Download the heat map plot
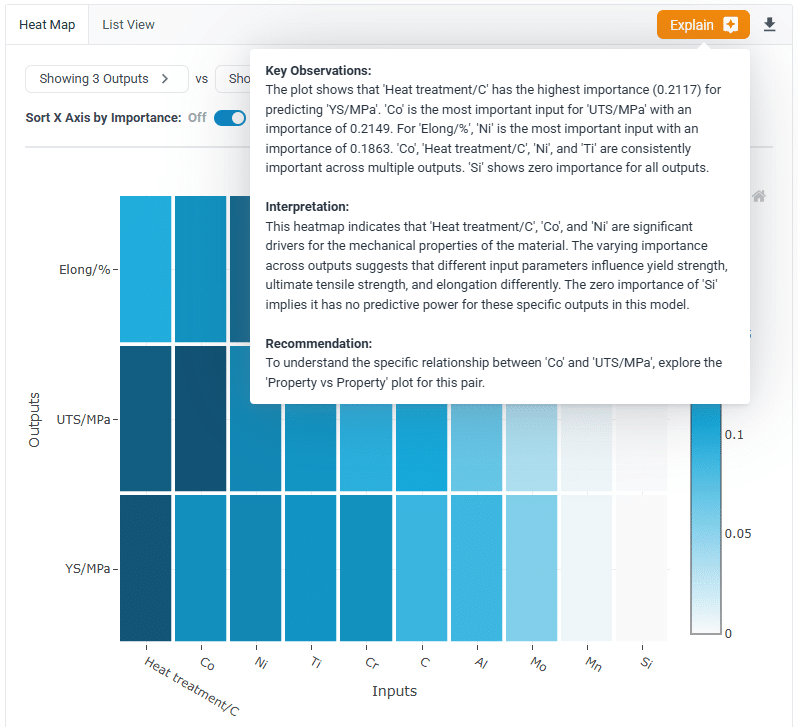Screen dimensions: 798x727 coord(769,25)
